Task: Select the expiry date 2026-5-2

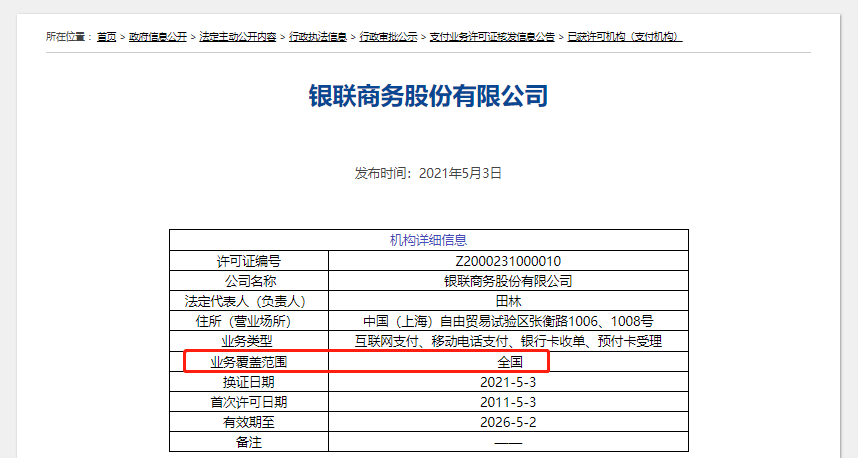Action: coord(508,422)
